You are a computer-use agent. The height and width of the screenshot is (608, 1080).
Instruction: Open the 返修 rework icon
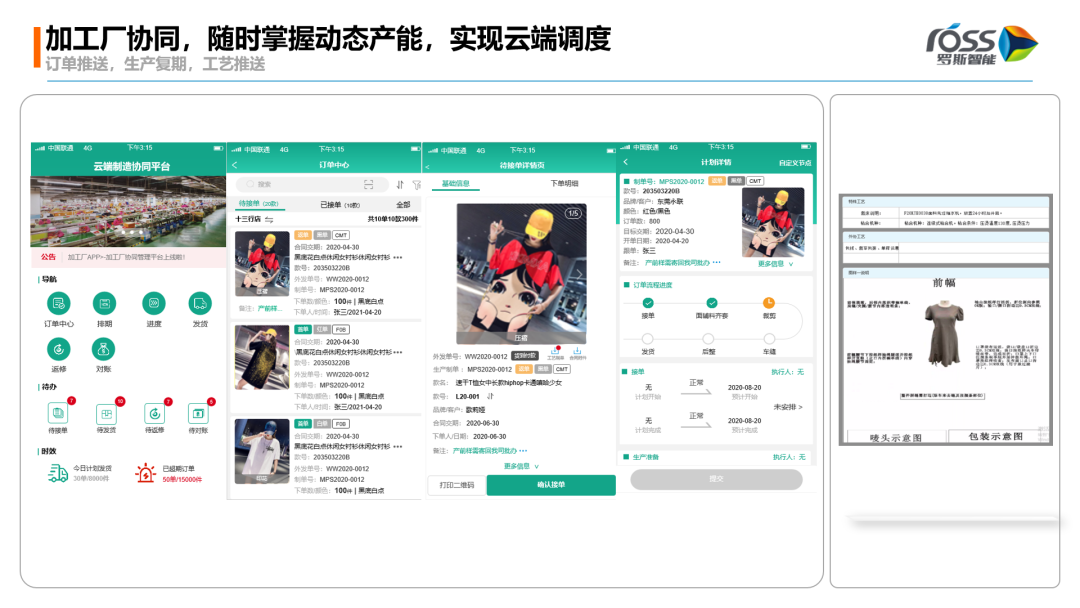coord(59,348)
